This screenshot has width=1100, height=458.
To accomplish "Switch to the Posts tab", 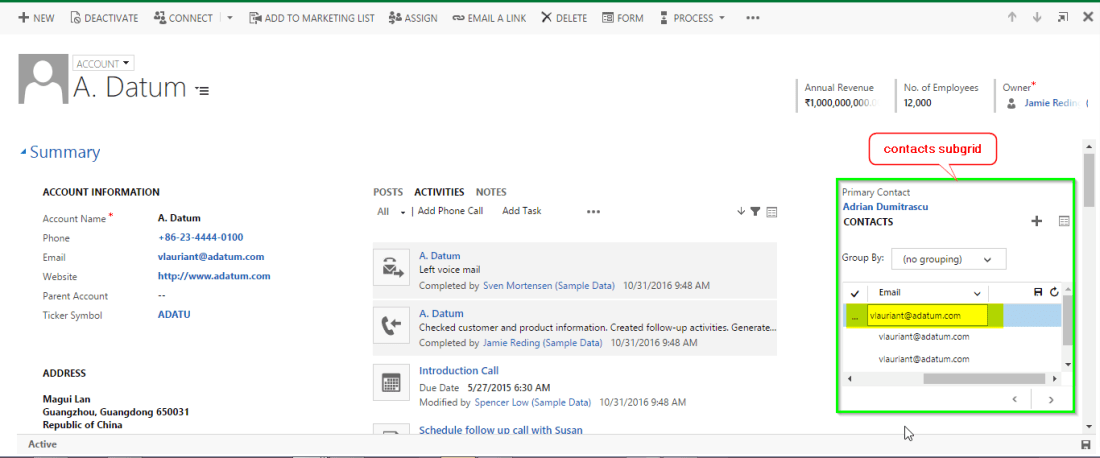I will [x=388, y=192].
